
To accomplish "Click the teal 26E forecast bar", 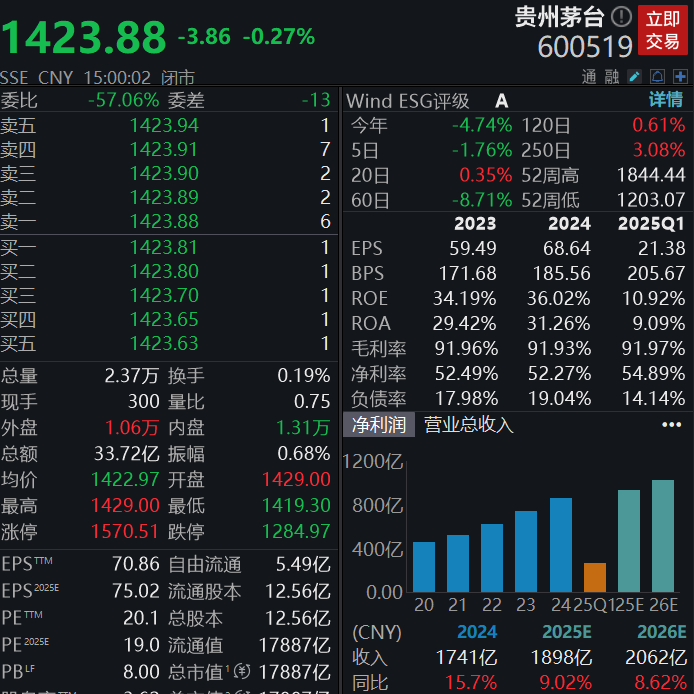I will (x=663, y=536).
